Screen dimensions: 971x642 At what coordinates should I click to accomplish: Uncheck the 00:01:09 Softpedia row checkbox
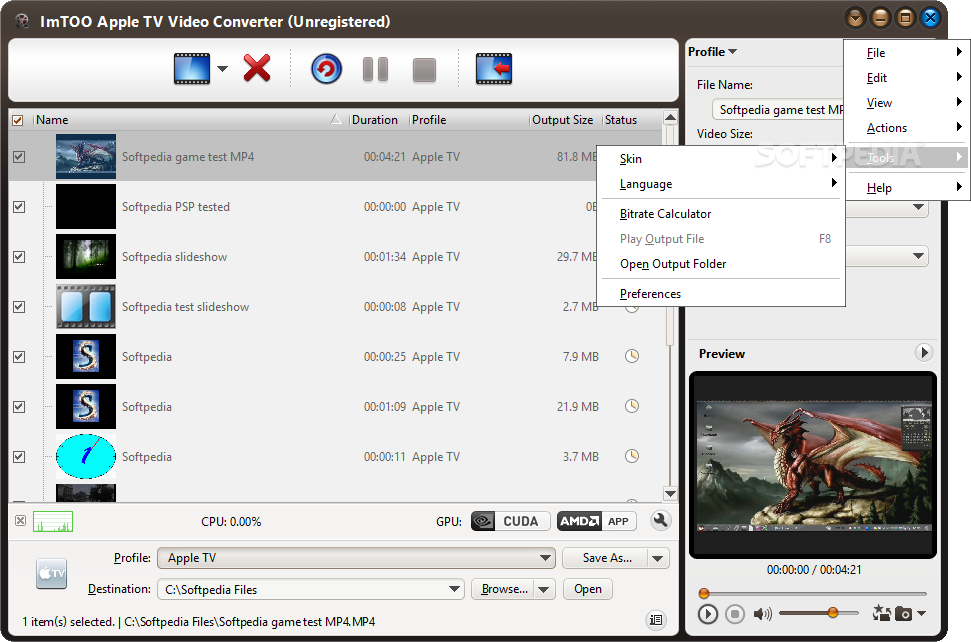19,407
